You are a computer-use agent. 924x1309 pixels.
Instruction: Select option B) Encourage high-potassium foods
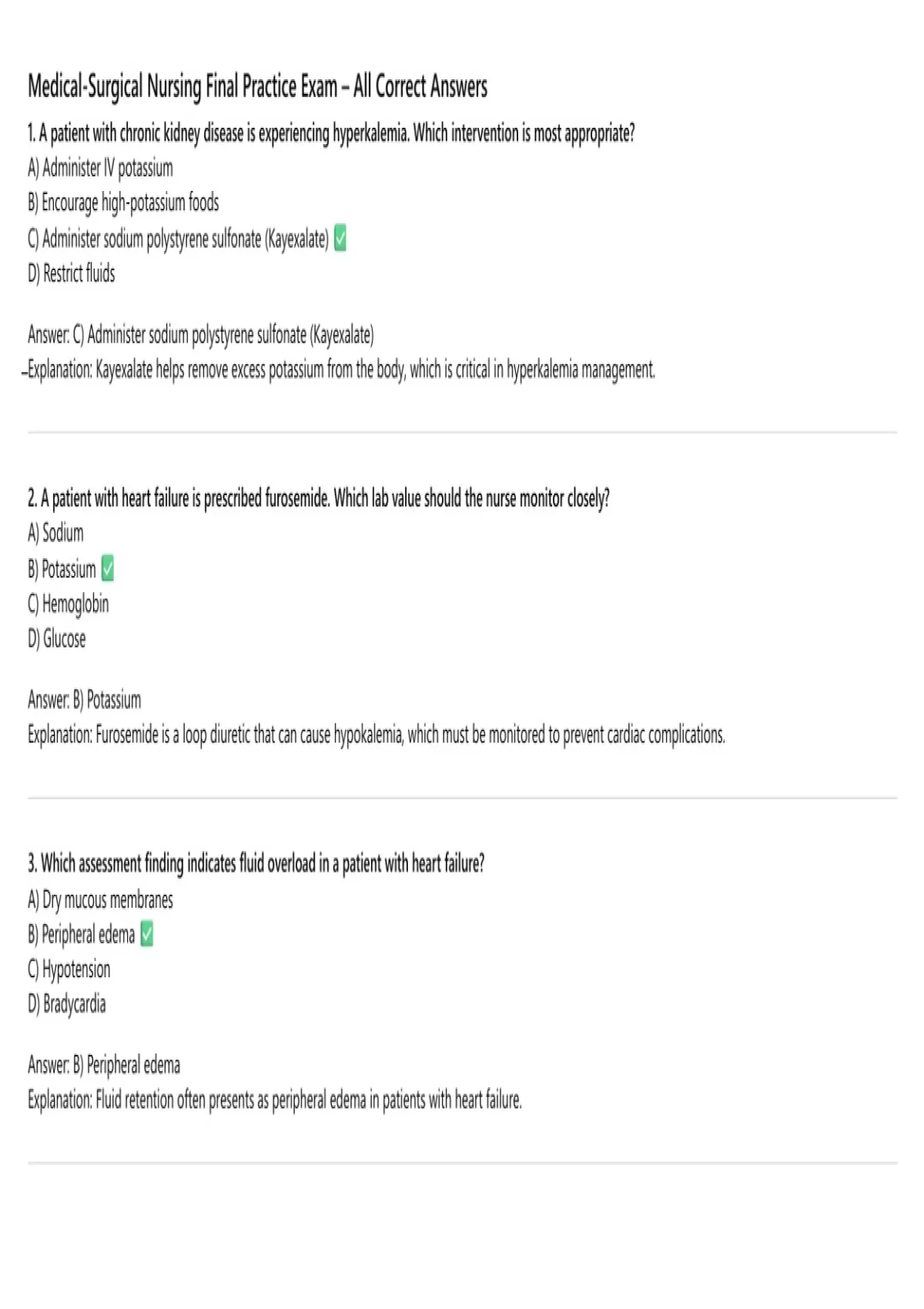click(x=123, y=203)
